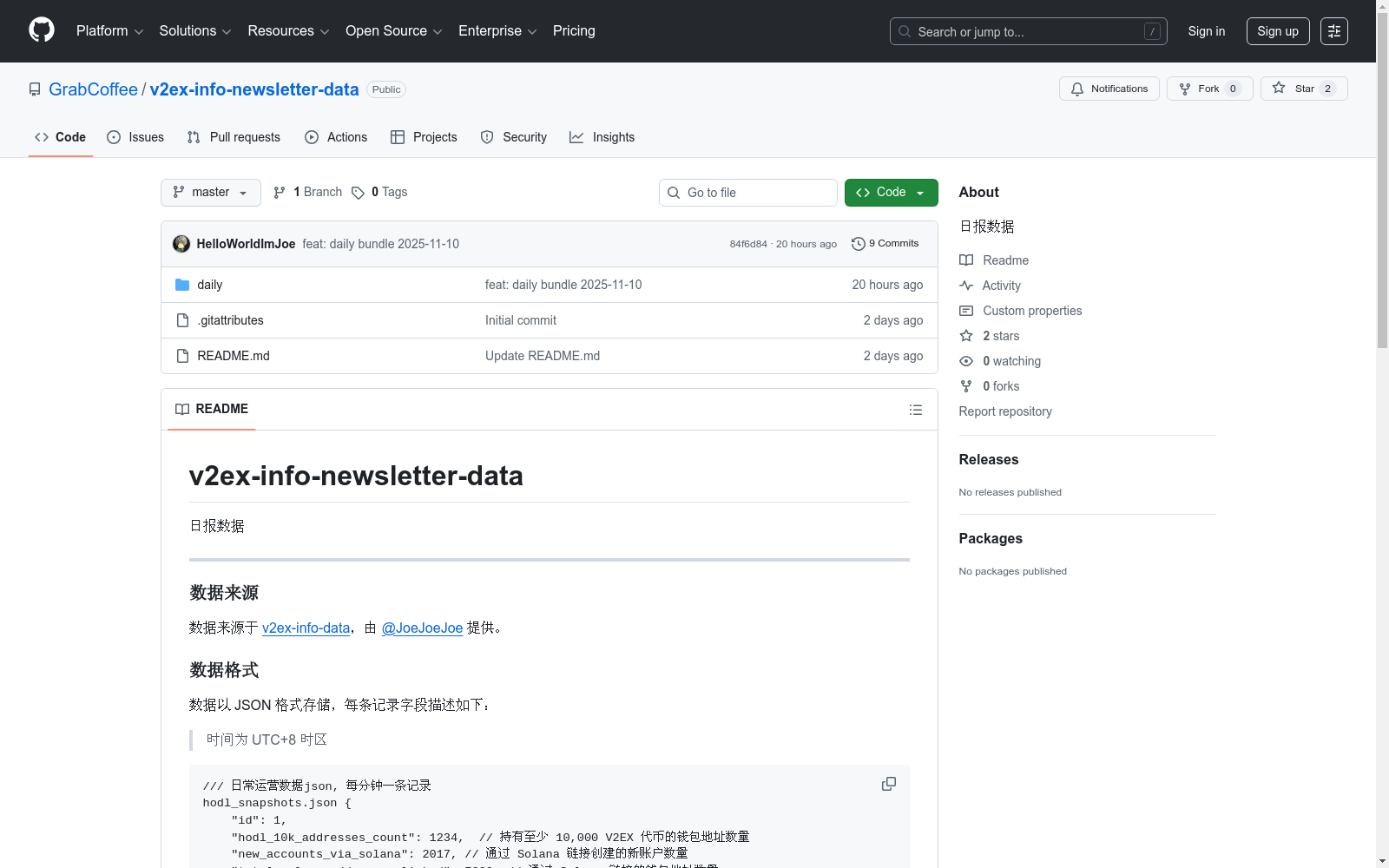Expand the Platform menu
The width and height of the screenshot is (1389, 868).
109,31
